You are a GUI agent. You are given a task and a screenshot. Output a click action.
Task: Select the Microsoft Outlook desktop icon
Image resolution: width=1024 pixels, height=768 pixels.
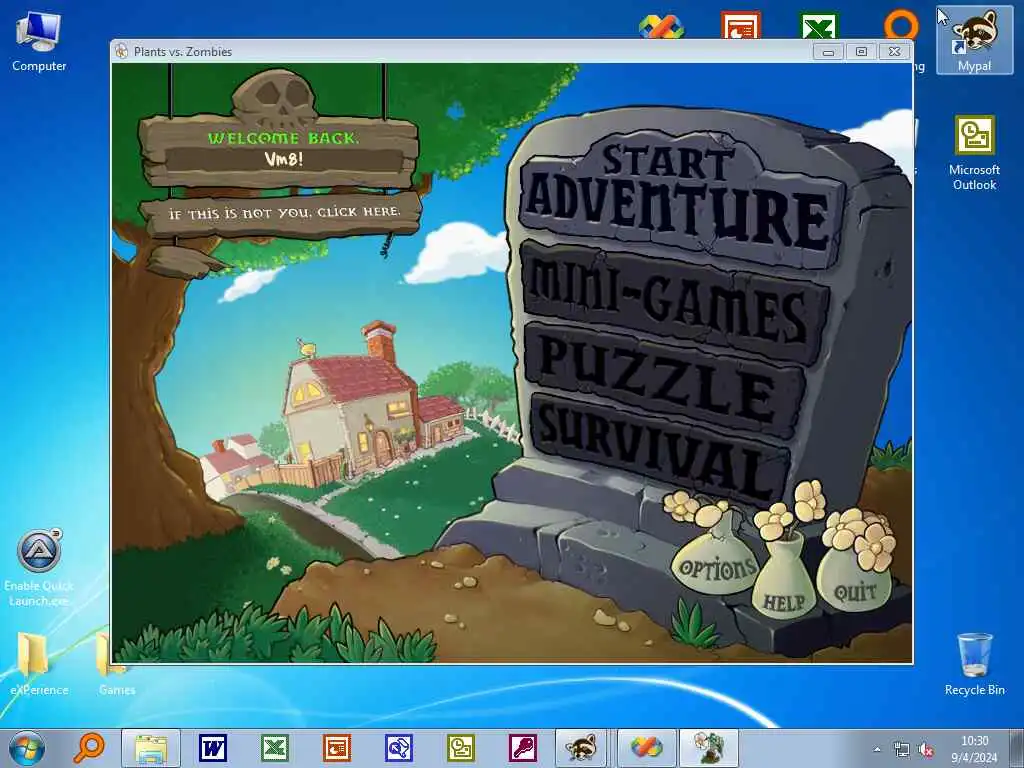(974, 153)
